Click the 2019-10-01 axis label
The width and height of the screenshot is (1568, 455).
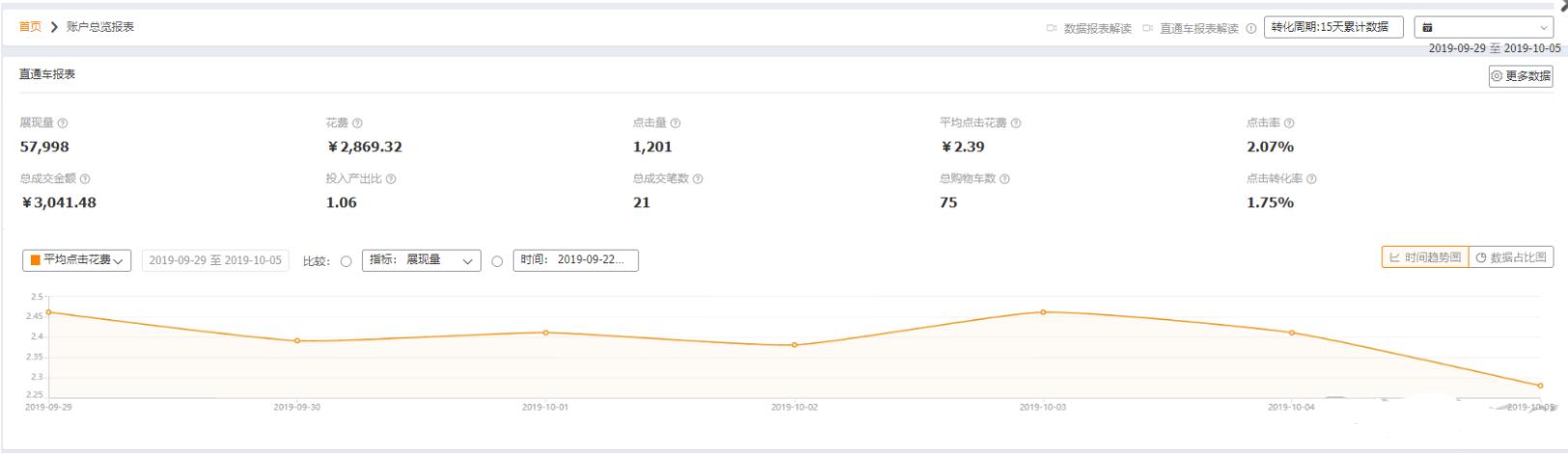pyautogui.click(x=545, y=407)
